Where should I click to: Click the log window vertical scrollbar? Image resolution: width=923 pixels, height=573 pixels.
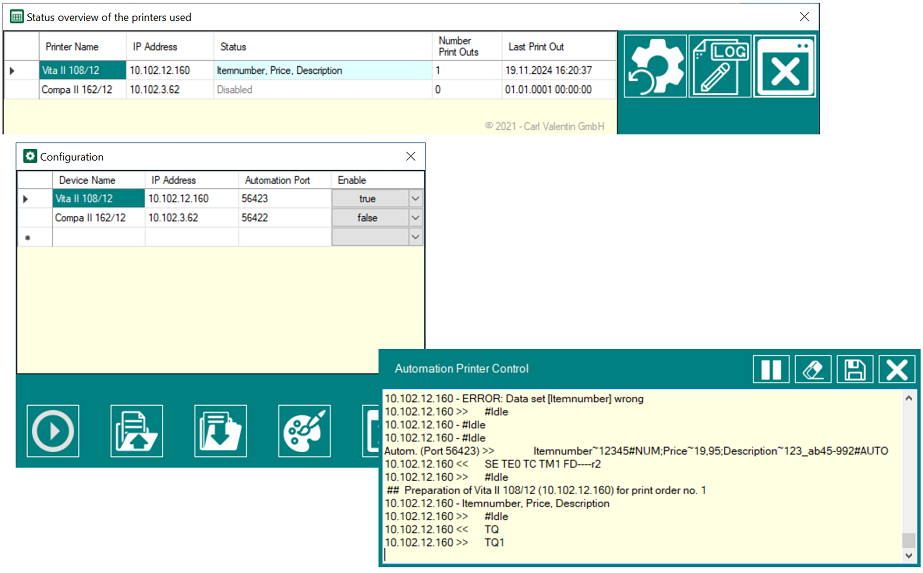[908, 470]
